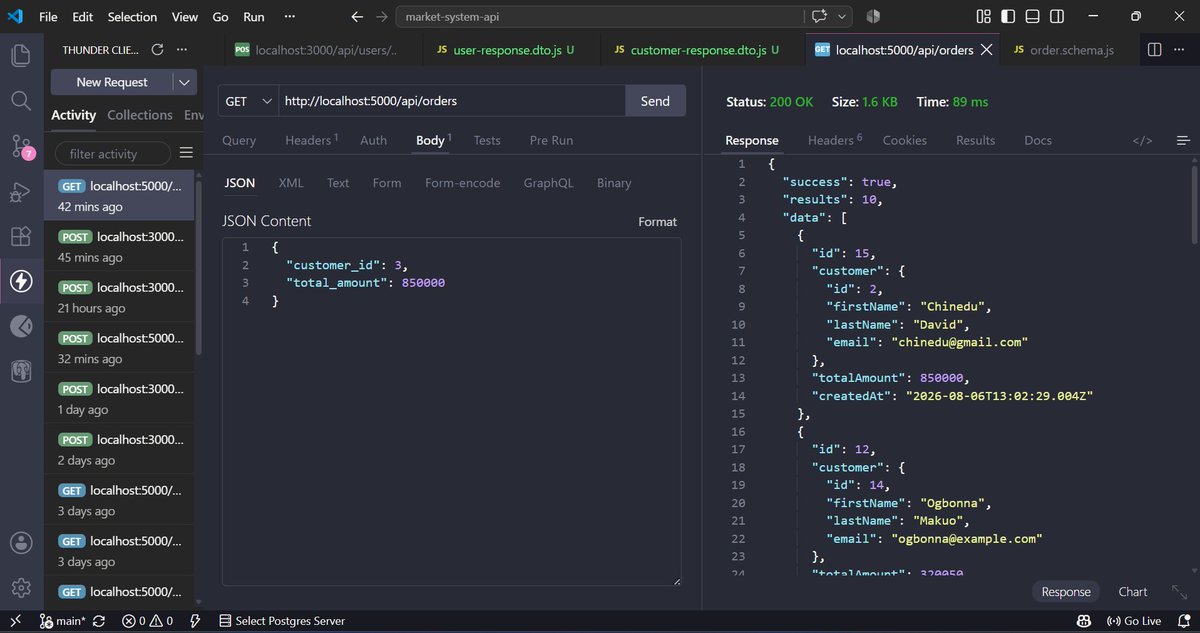Select the GraphQL body type
Screen dimensions: 1200x633
tap(548, 183)
